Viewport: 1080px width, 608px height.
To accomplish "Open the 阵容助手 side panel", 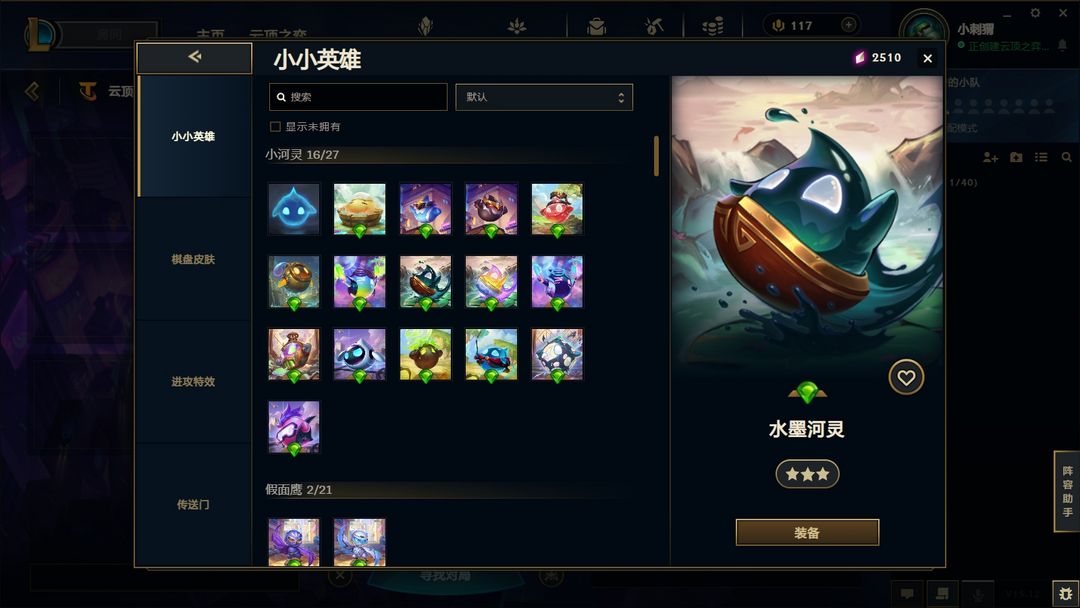I will click(1067, 491).
